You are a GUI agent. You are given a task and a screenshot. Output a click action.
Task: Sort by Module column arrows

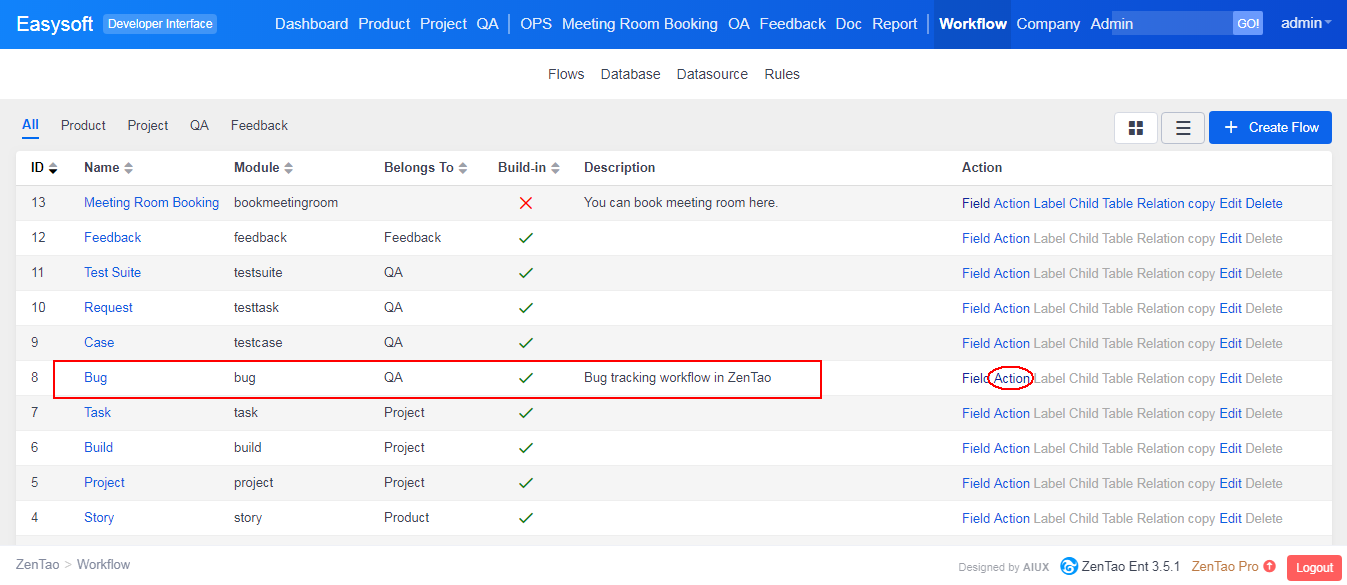(x=289, y=168)
